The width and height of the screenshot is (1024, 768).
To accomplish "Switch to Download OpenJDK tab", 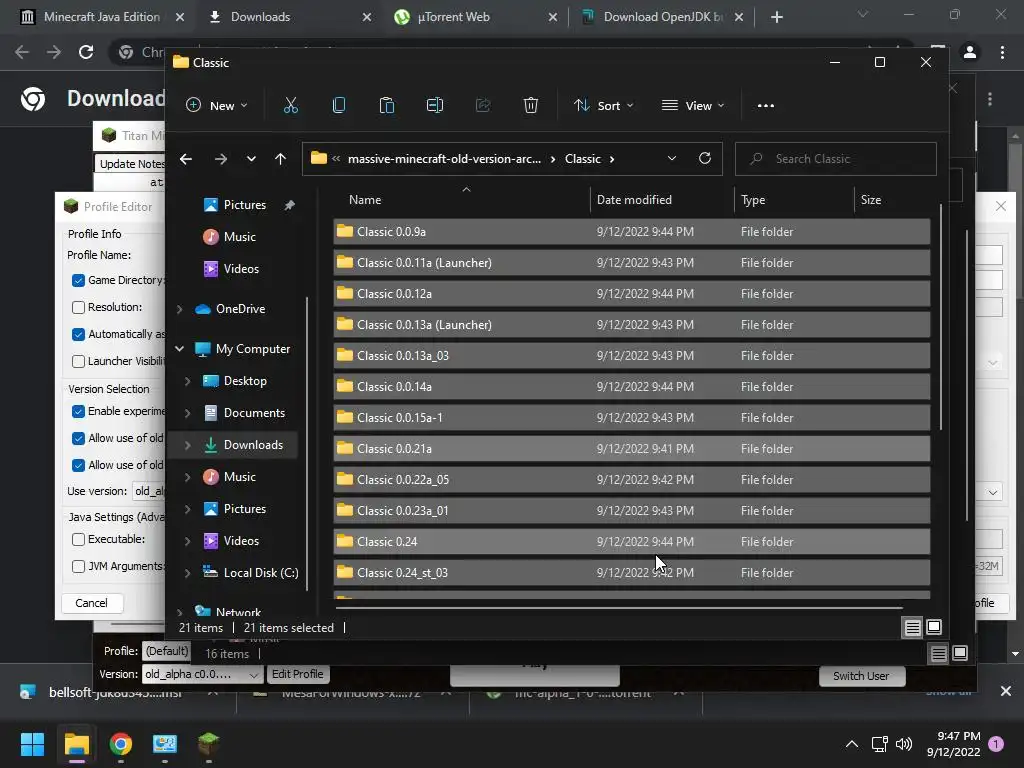I will tap(662, 17).
